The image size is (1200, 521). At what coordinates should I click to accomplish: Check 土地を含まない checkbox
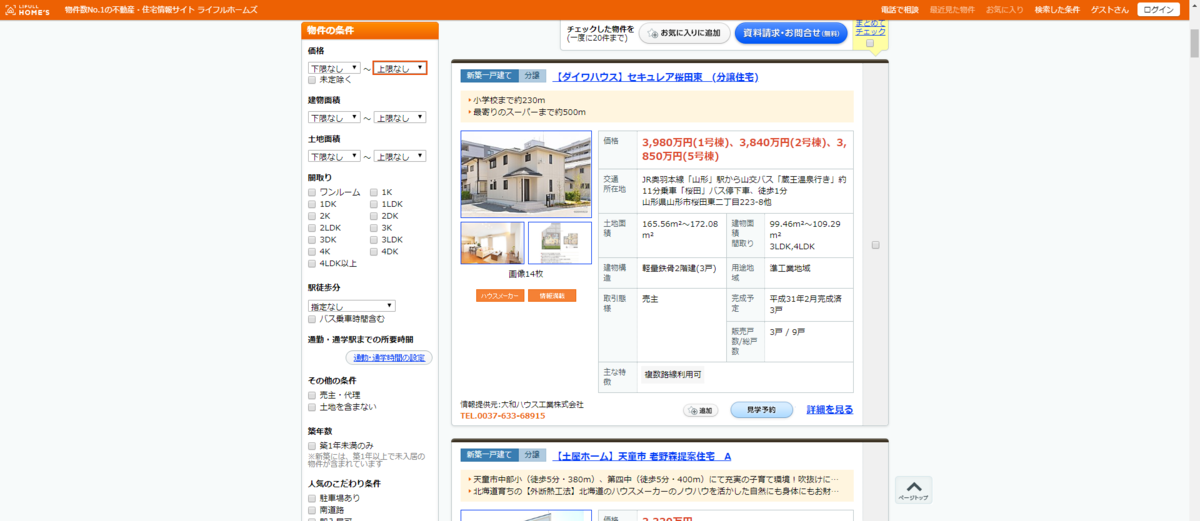point(313,407)
